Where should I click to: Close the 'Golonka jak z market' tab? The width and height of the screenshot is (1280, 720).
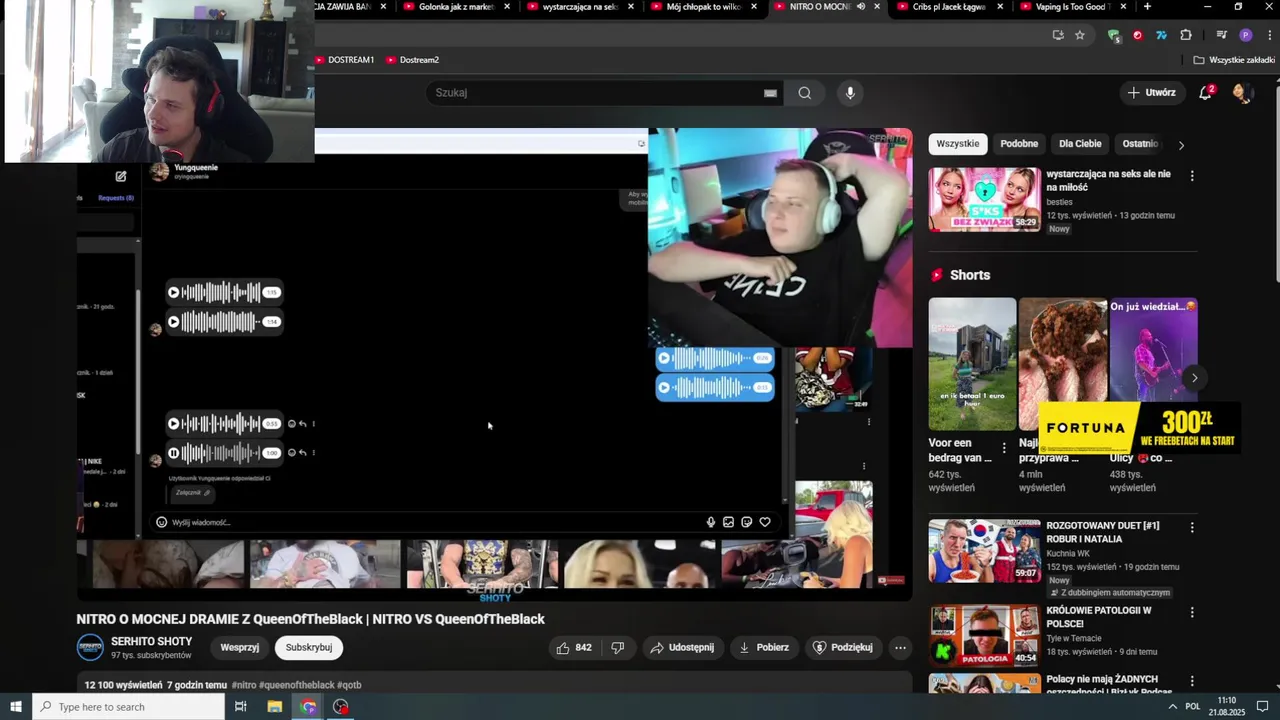tap(507, 7)
